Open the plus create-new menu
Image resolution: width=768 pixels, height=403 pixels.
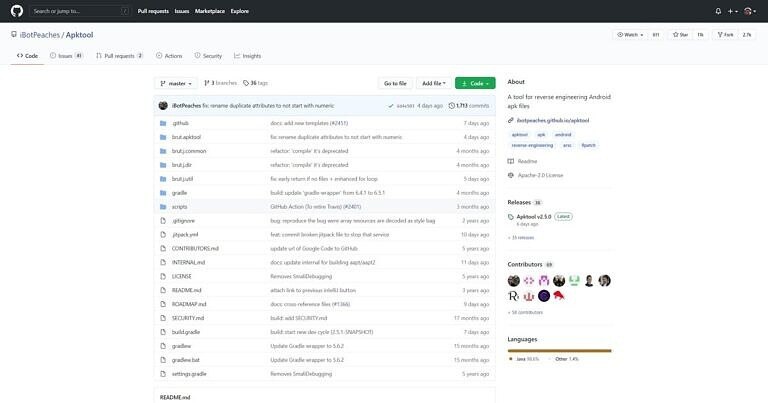coord(733,11)
